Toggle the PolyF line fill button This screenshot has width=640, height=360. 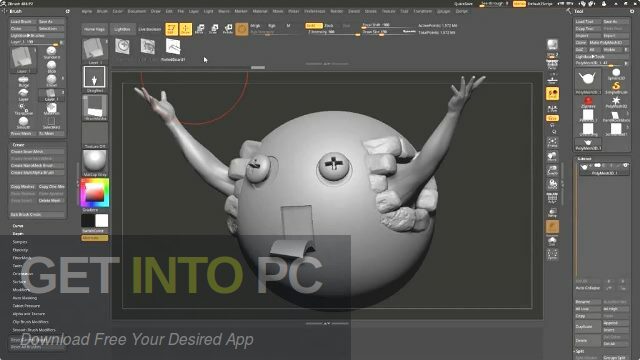coord(552,199)
